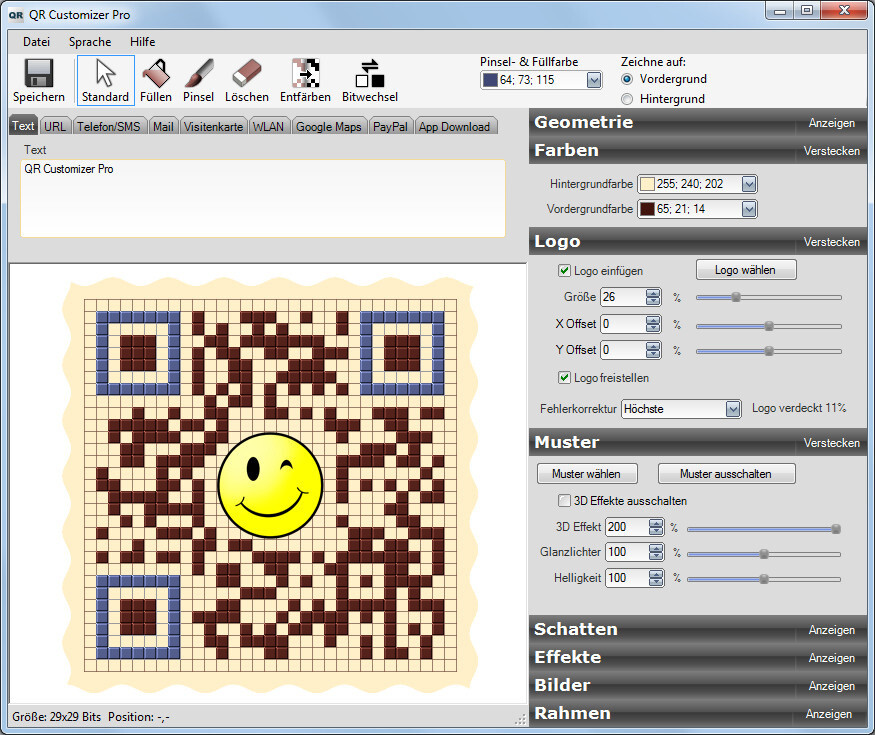Select the Bitwechsel bit swap tool
The width and height of the screenshot is (875, 735).
(370, 80)
